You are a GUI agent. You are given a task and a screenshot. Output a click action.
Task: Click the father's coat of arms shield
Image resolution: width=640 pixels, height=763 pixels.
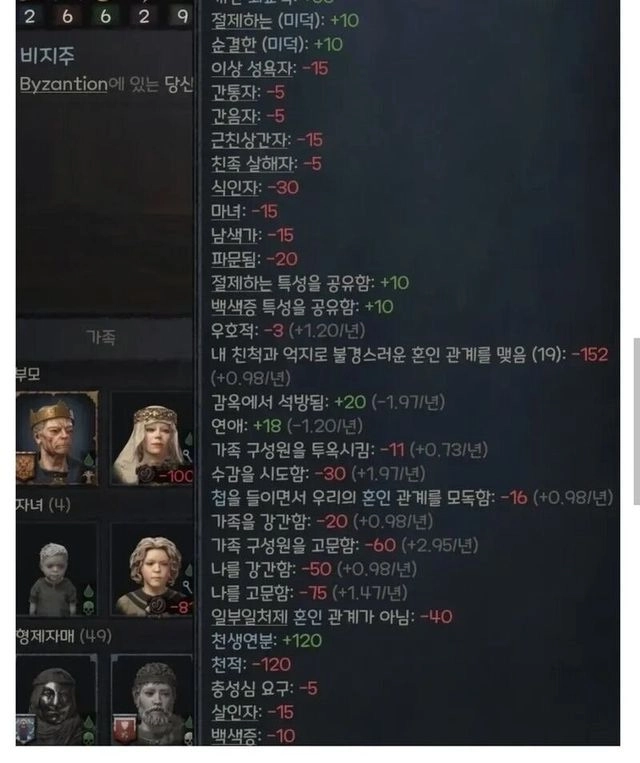25,467
